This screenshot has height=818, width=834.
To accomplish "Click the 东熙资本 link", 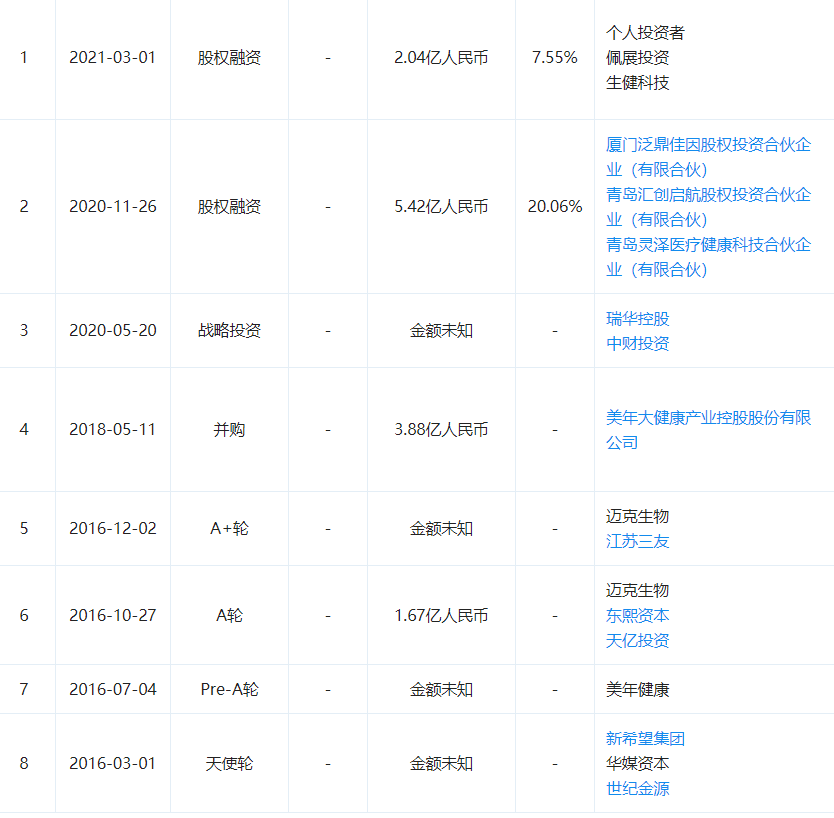I will point(637,616).
